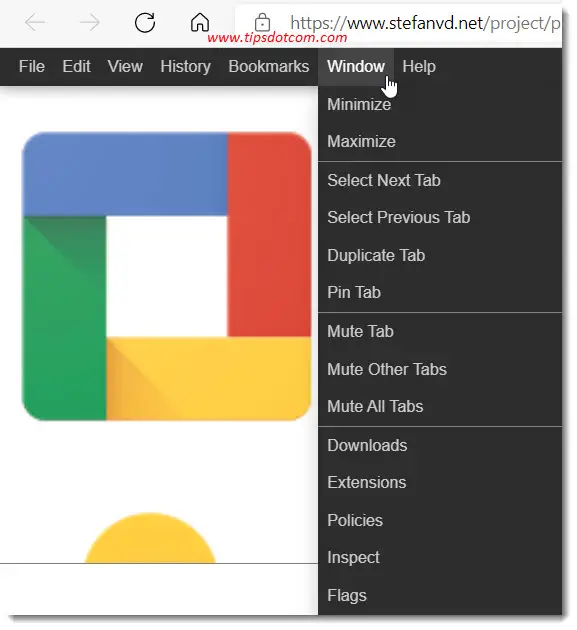The width and height of the screenshot is (577, 630).
Task: Open the History menu
Action: [185, 66]
